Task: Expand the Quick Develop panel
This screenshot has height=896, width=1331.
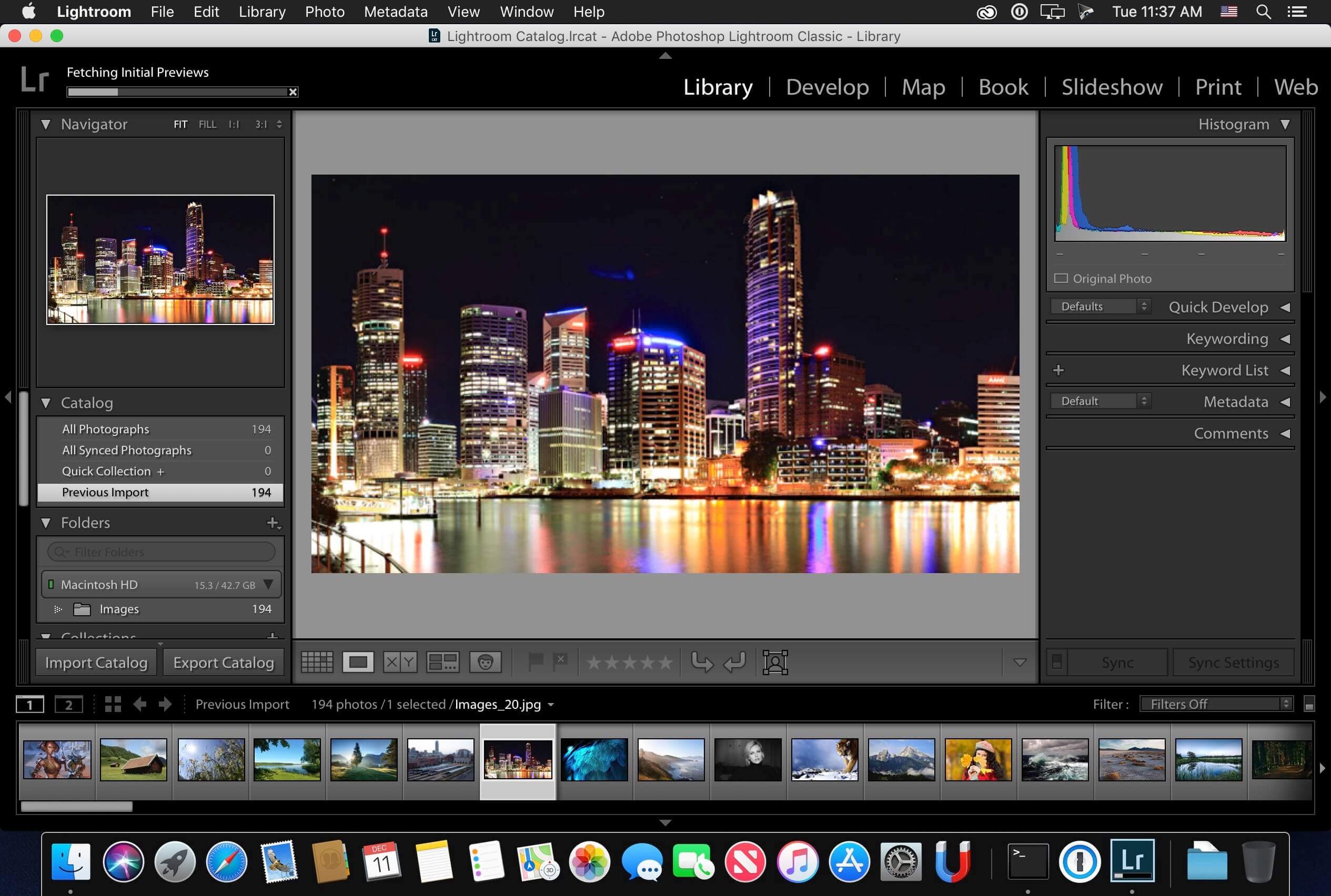Action: (x=1284, y=307)
